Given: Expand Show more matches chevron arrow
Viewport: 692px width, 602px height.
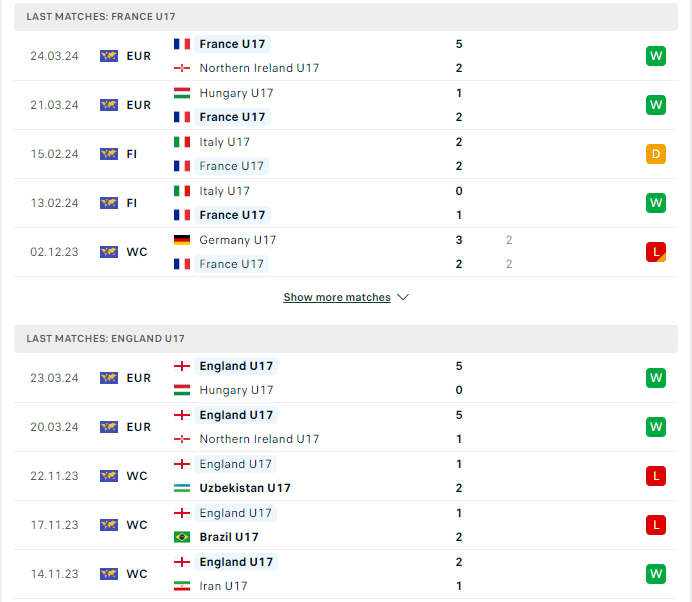Looking at the screenshot, I should coord(403,297).
